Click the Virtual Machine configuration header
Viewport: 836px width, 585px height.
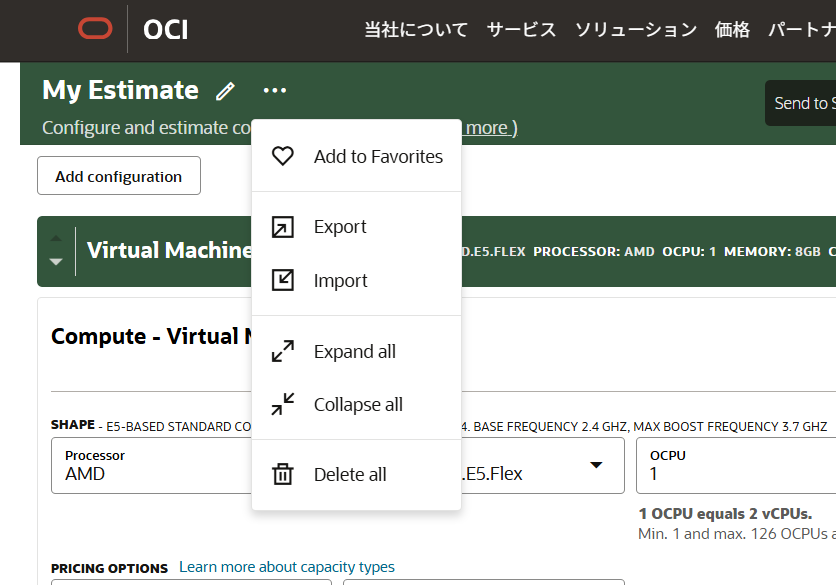point(437,251)
